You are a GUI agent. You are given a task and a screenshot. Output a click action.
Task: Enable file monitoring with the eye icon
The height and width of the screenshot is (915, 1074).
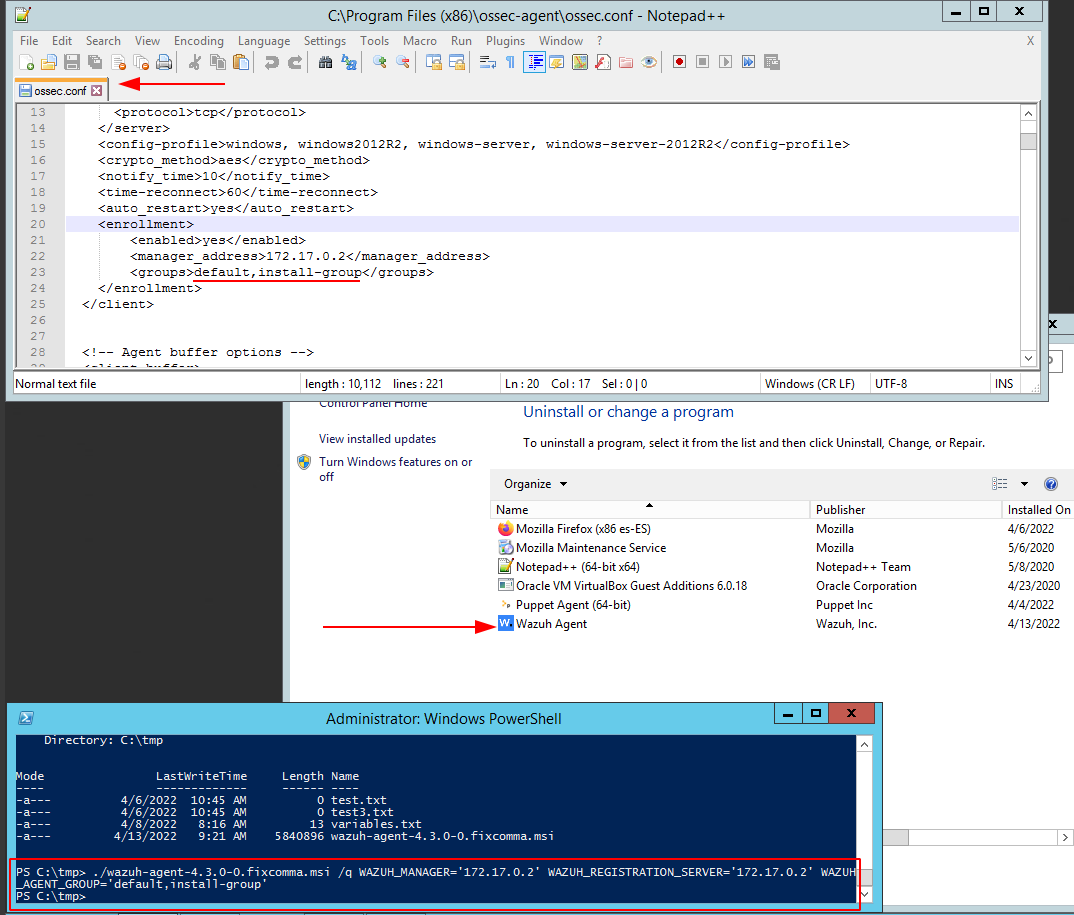[x=649, y=62]
